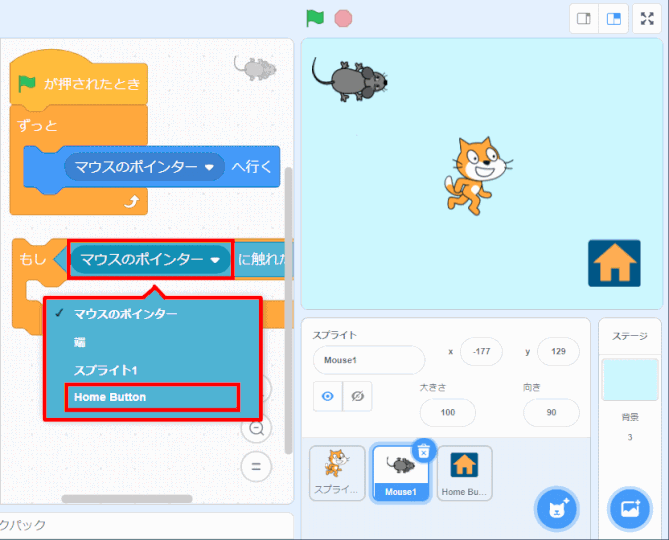Image resolution: width=669 pixels, height=540 pixels.
Task: Click the workspace horizontal scrollbar
Action: tap(127, 499)
